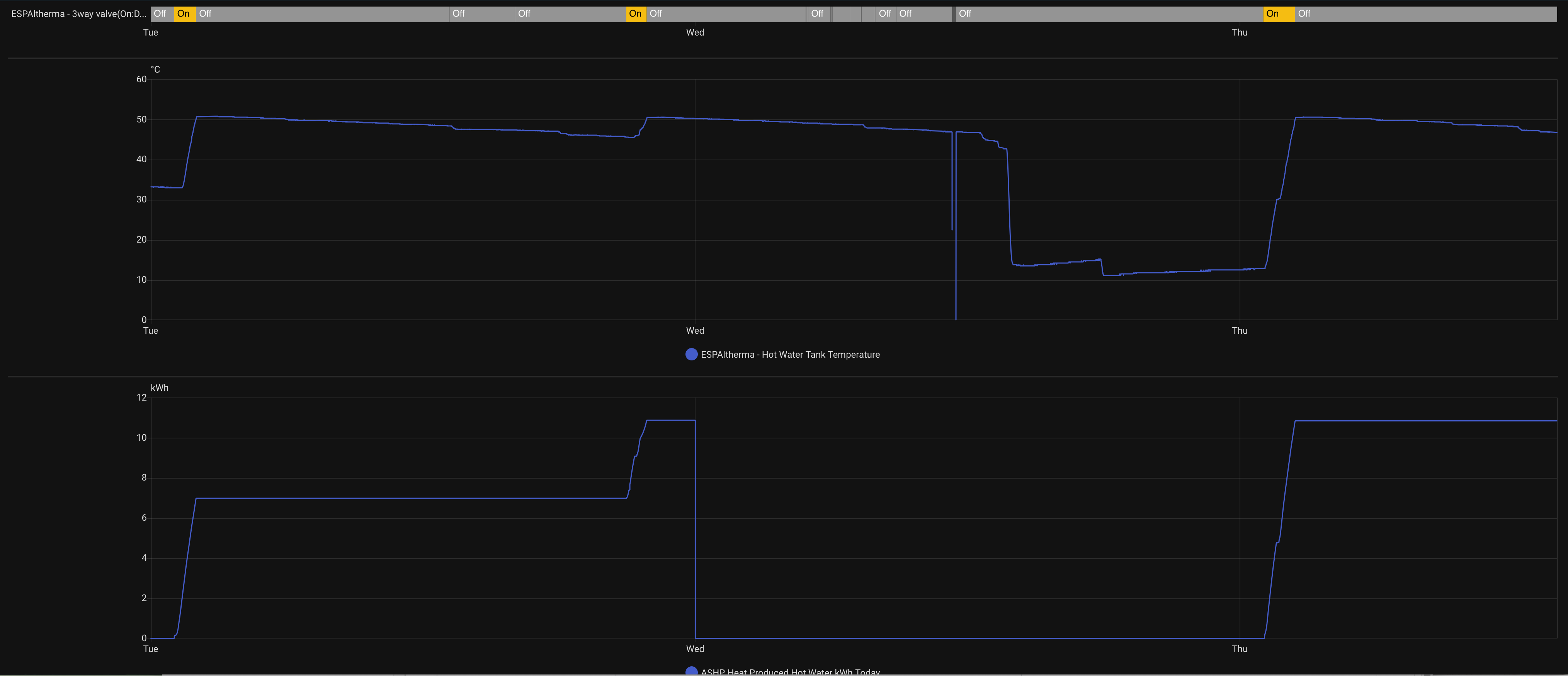The image size is (1568, 676).
Task: Click the 12 tick on the kWh axis
Action: (x=141, y=397)
